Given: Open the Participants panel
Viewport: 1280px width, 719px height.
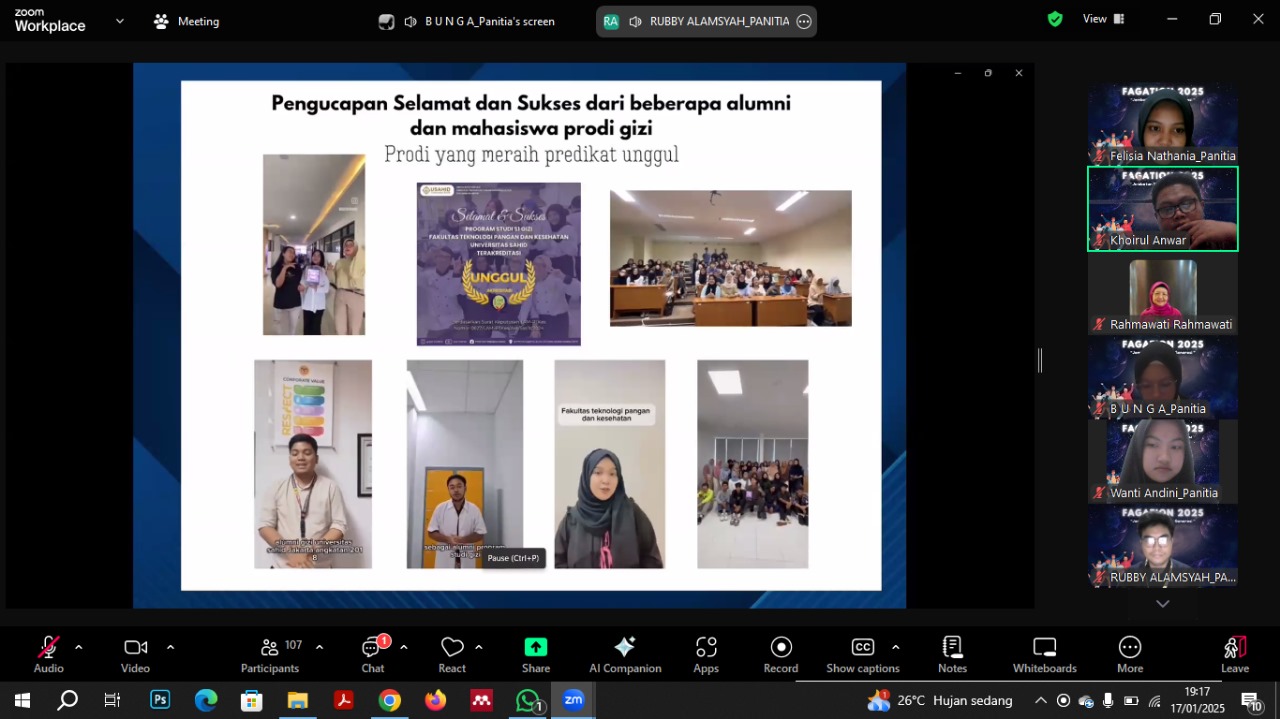Looking at the screenshot, I should (270, 655).
